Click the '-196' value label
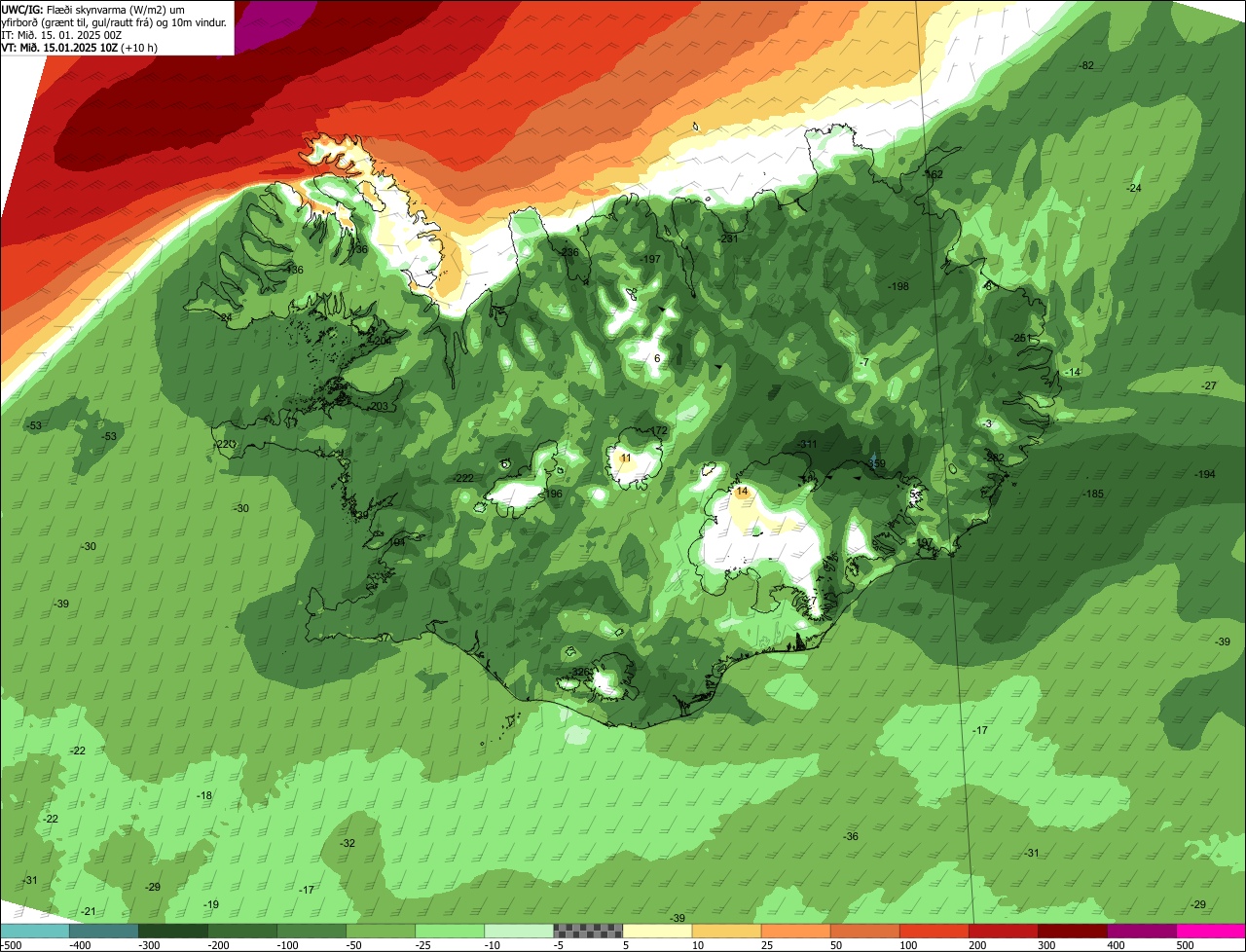 (x=552, y=494)
